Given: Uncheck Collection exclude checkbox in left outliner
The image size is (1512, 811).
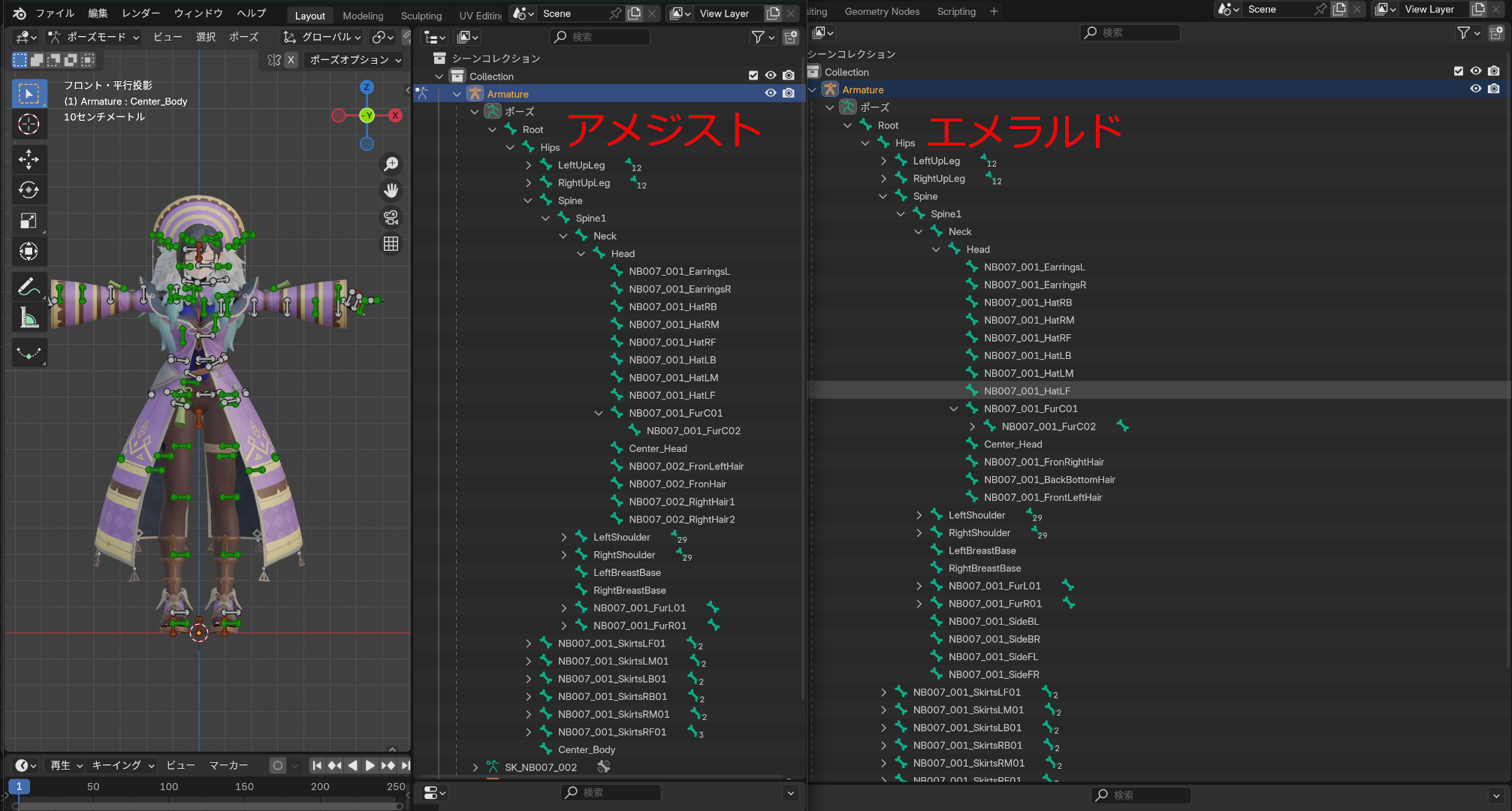Looking at the screenshot, I should [x=753, y=75].
